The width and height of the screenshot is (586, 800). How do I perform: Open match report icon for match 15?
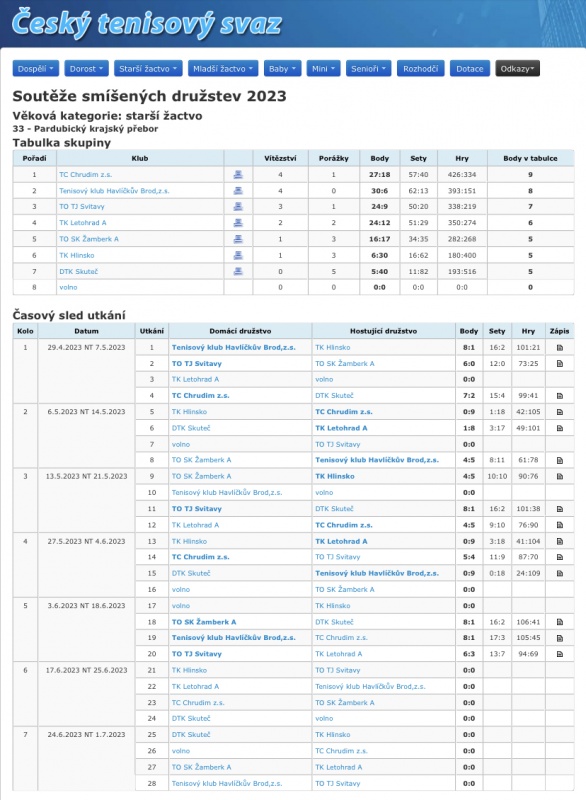(x=559, y=573)
